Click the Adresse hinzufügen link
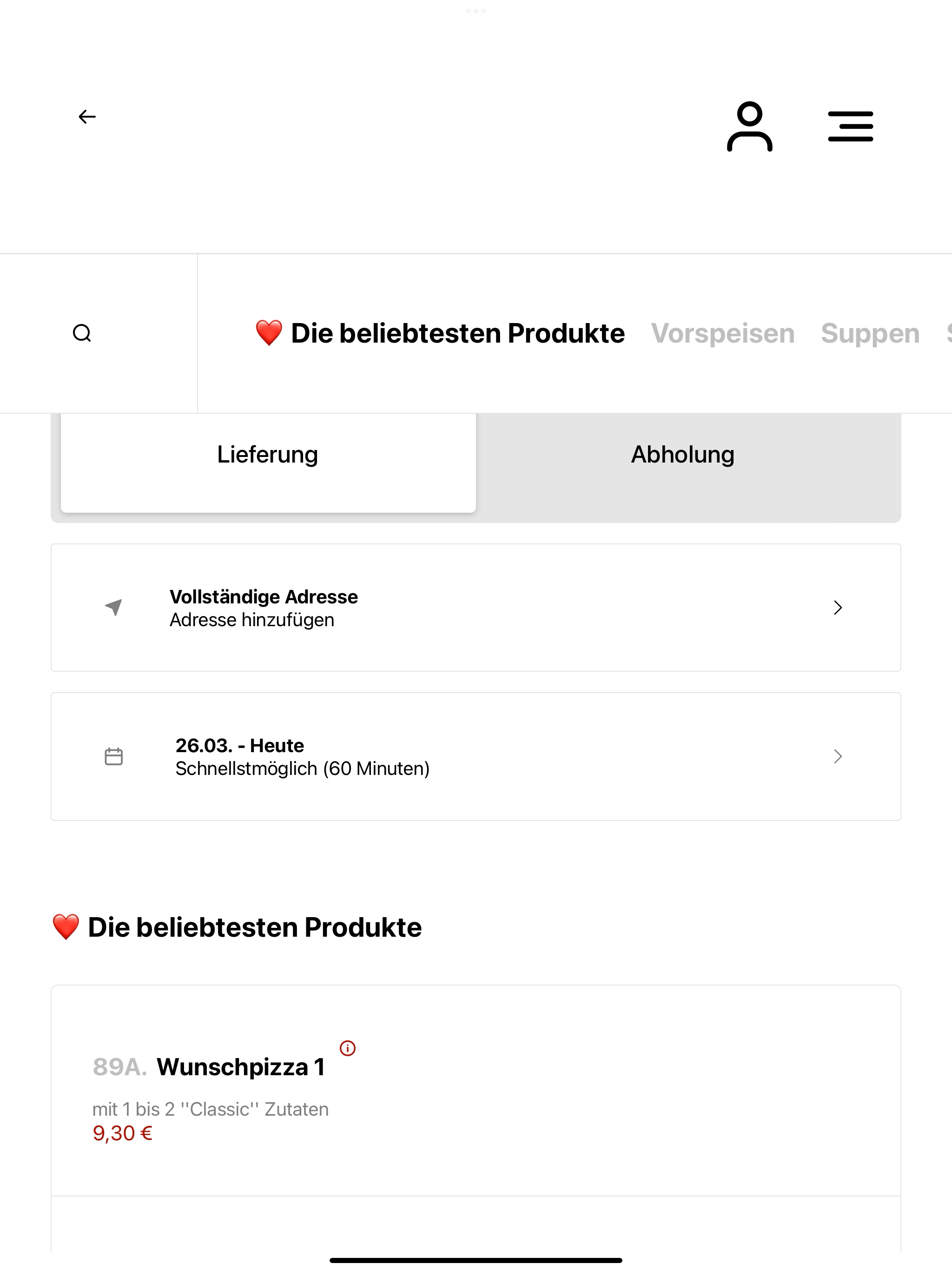The height and width of the screenshot is (1270, 952). 251,620
